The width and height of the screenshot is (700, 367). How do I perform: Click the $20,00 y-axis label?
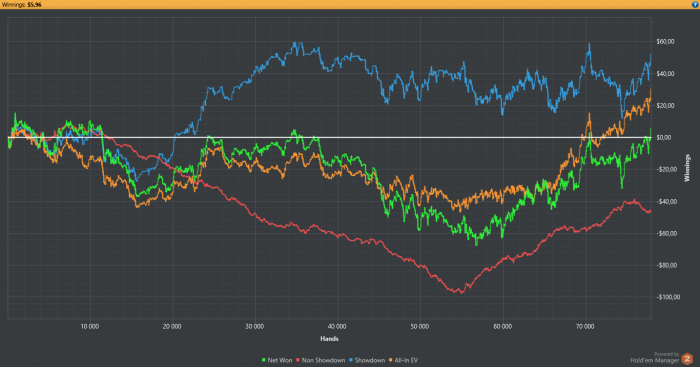click(x=665, y=106)
